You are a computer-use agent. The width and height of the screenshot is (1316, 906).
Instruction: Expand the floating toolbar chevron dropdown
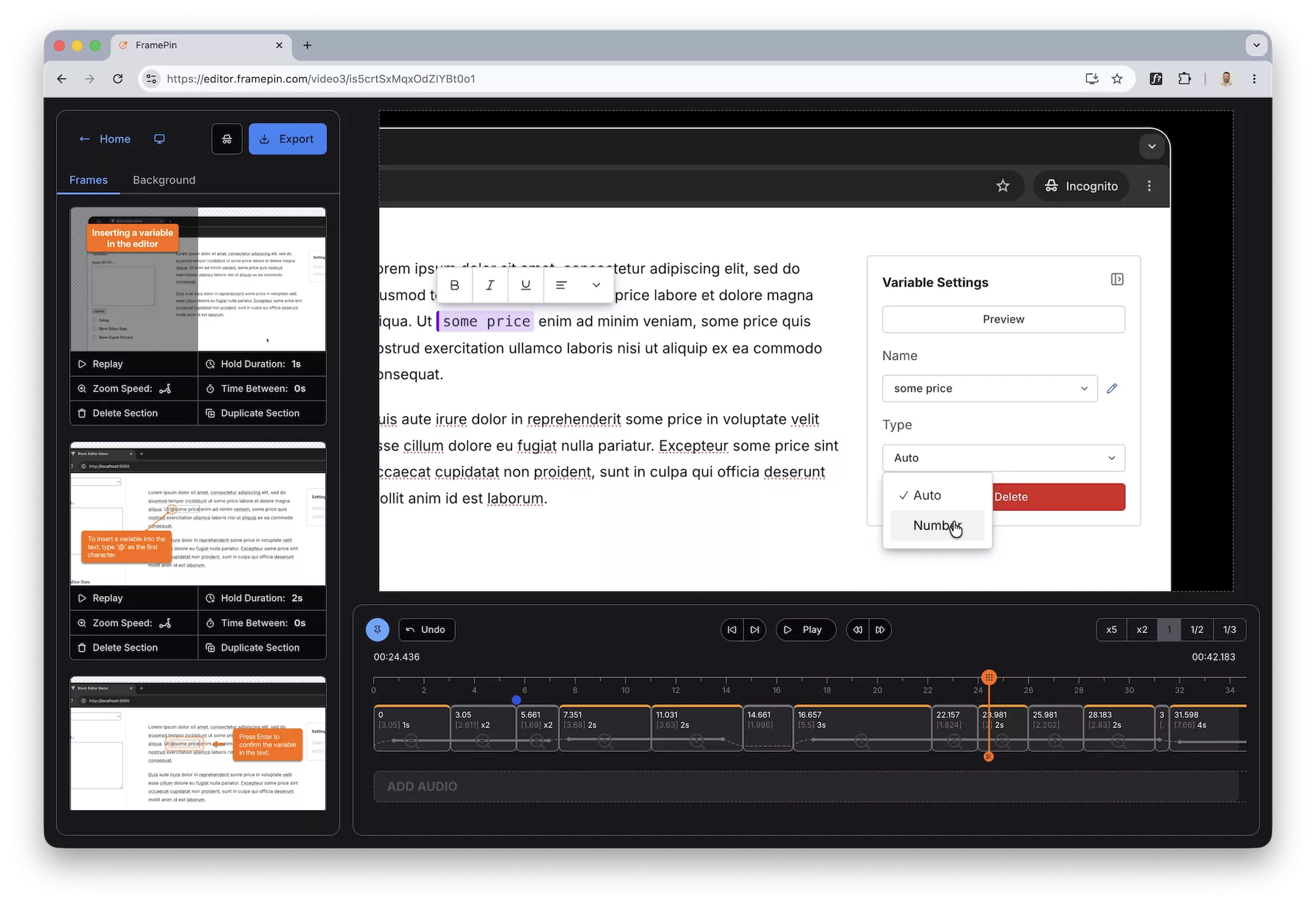[x=596, y=285]
